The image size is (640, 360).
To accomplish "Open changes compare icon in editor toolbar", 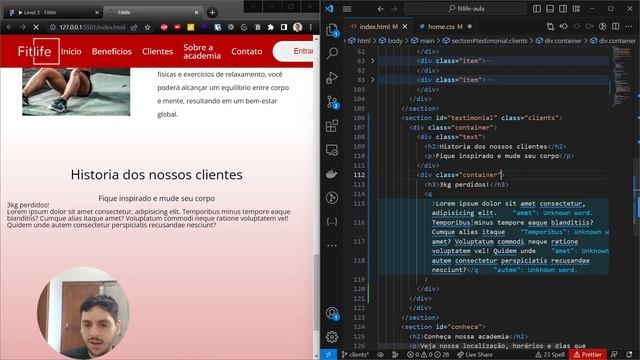I will tap(550, 27).
